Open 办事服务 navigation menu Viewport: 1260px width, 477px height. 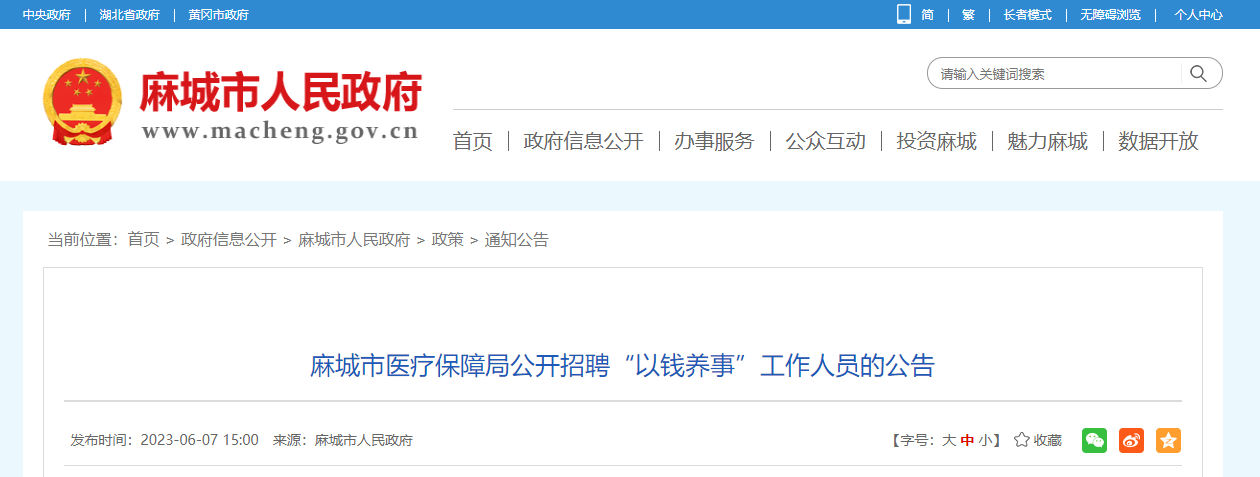point(714,141)
